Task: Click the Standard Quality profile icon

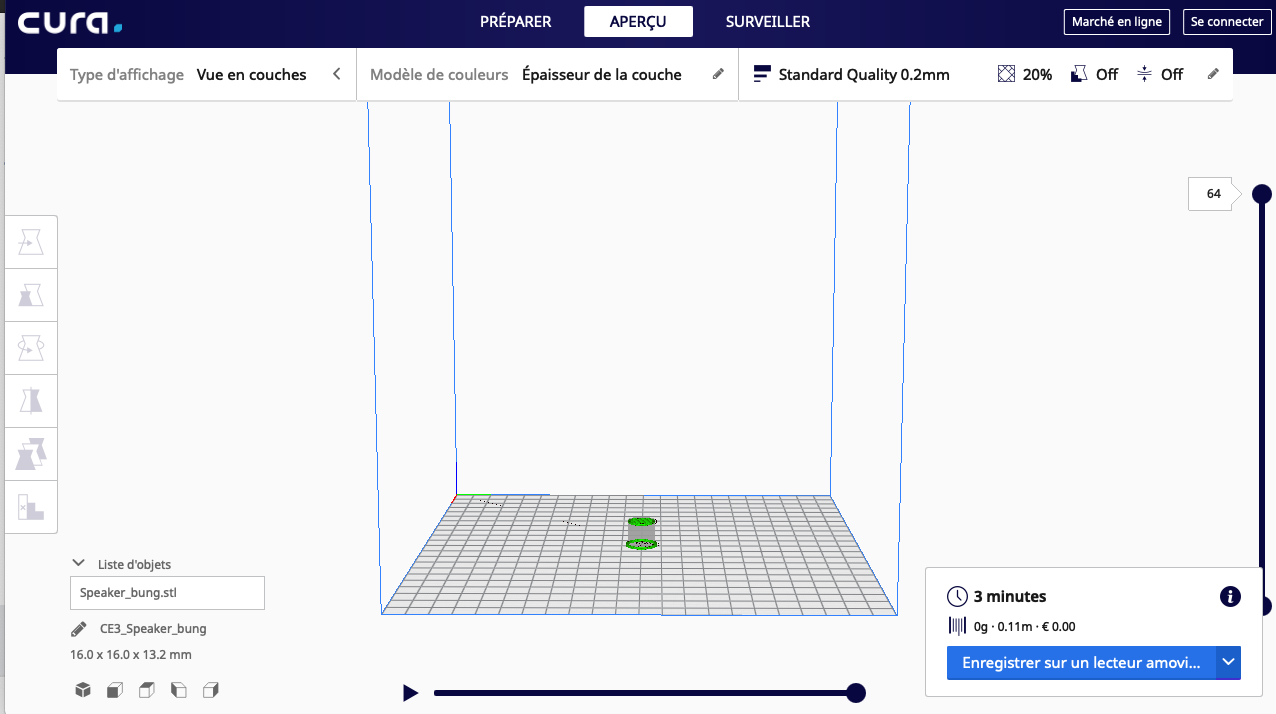Action: [763, 74]
